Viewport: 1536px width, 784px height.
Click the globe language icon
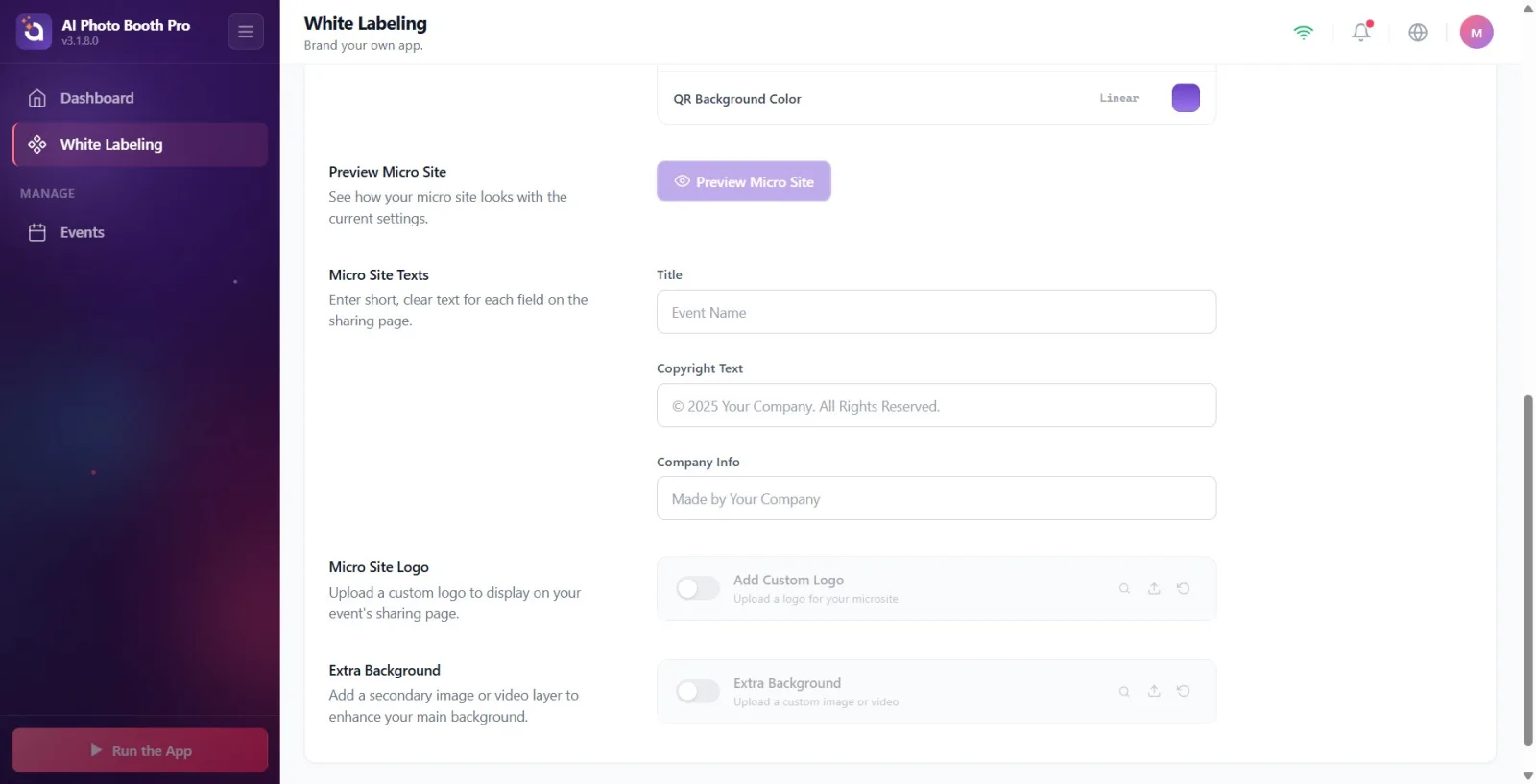1418,33
